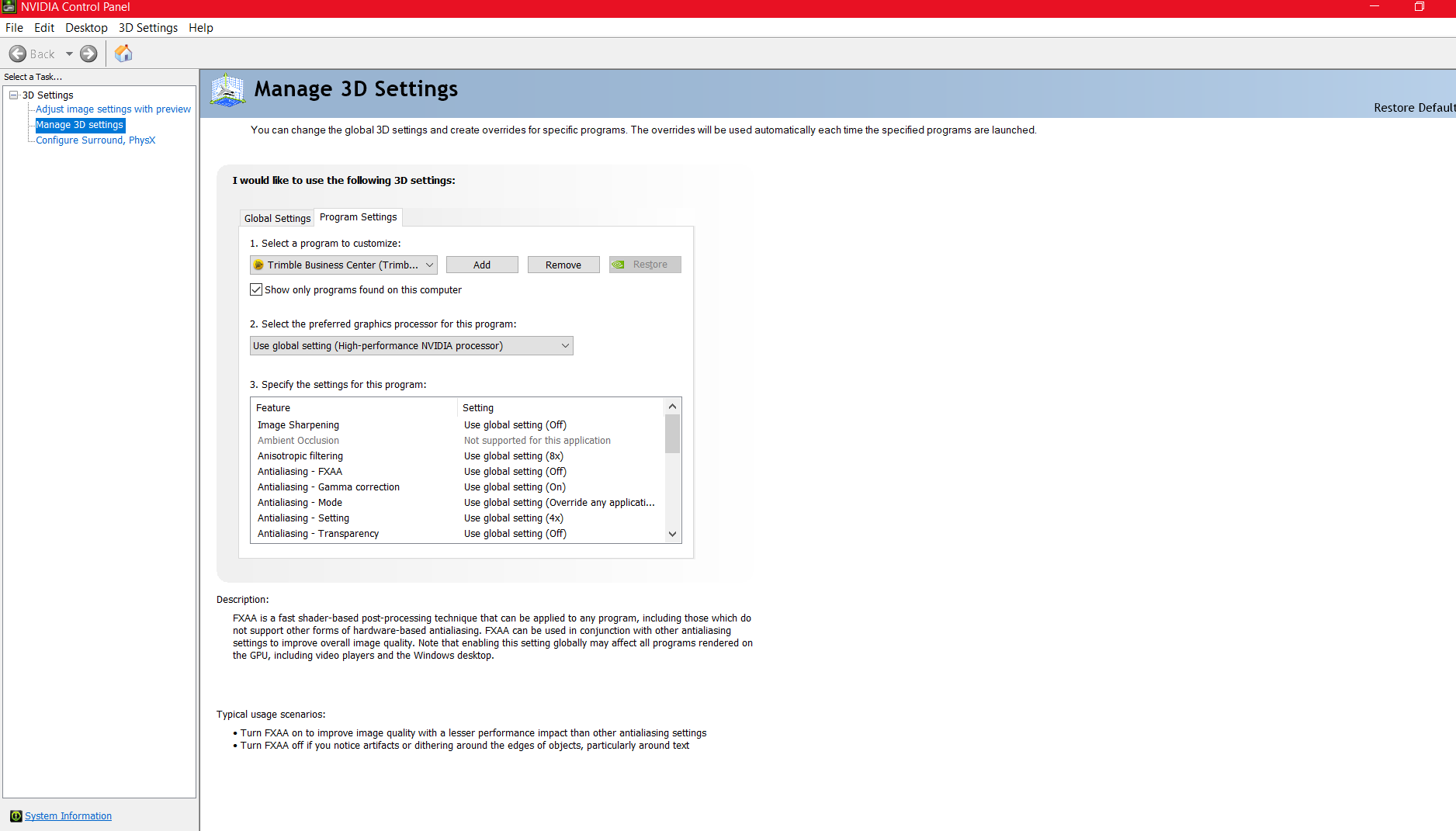
Task: Select Antialiasing - Gamma correction row
Action: [x=458, y=487]
